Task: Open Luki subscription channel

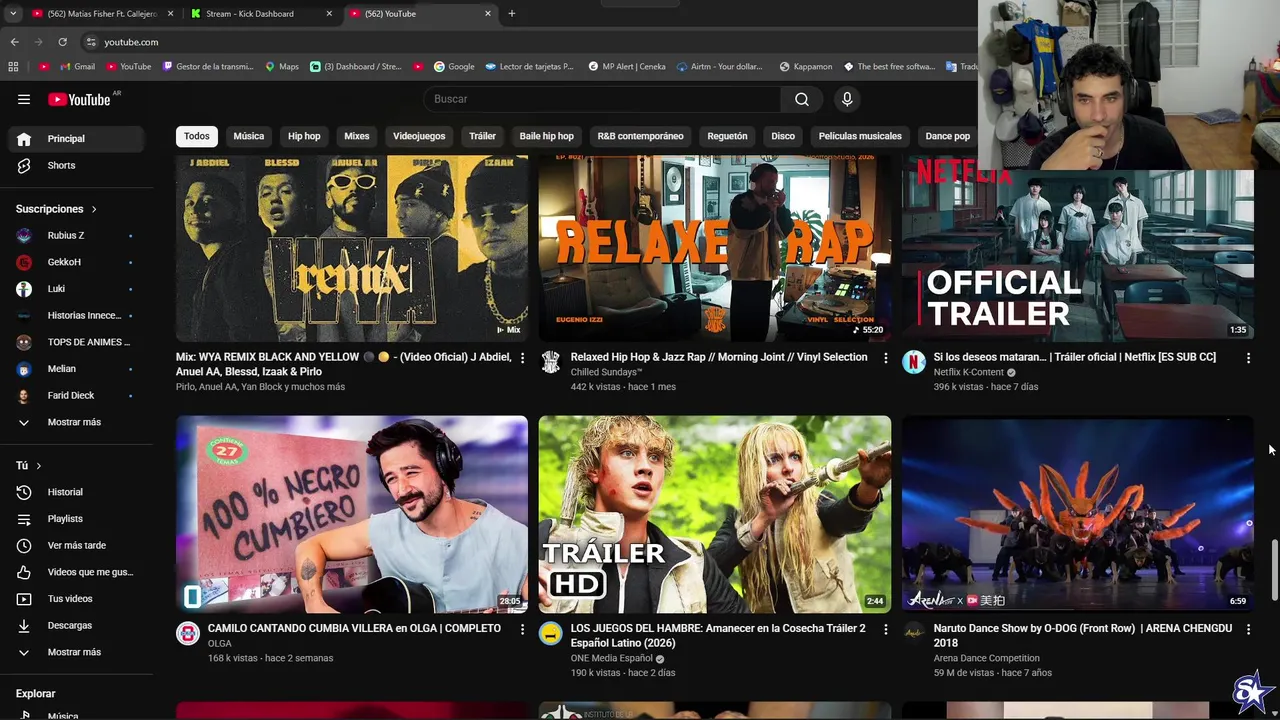Action: (76, 289)
